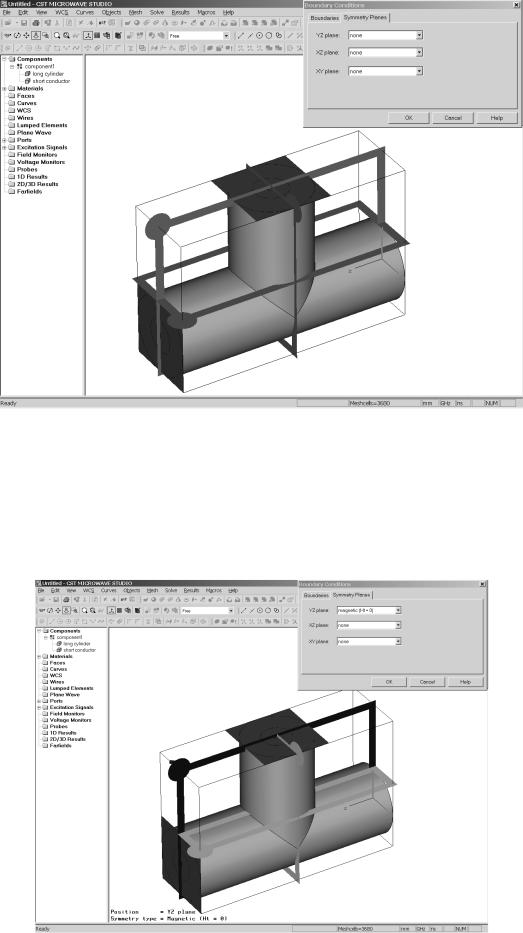Open the File menu in lower window

tap(42, 590)
